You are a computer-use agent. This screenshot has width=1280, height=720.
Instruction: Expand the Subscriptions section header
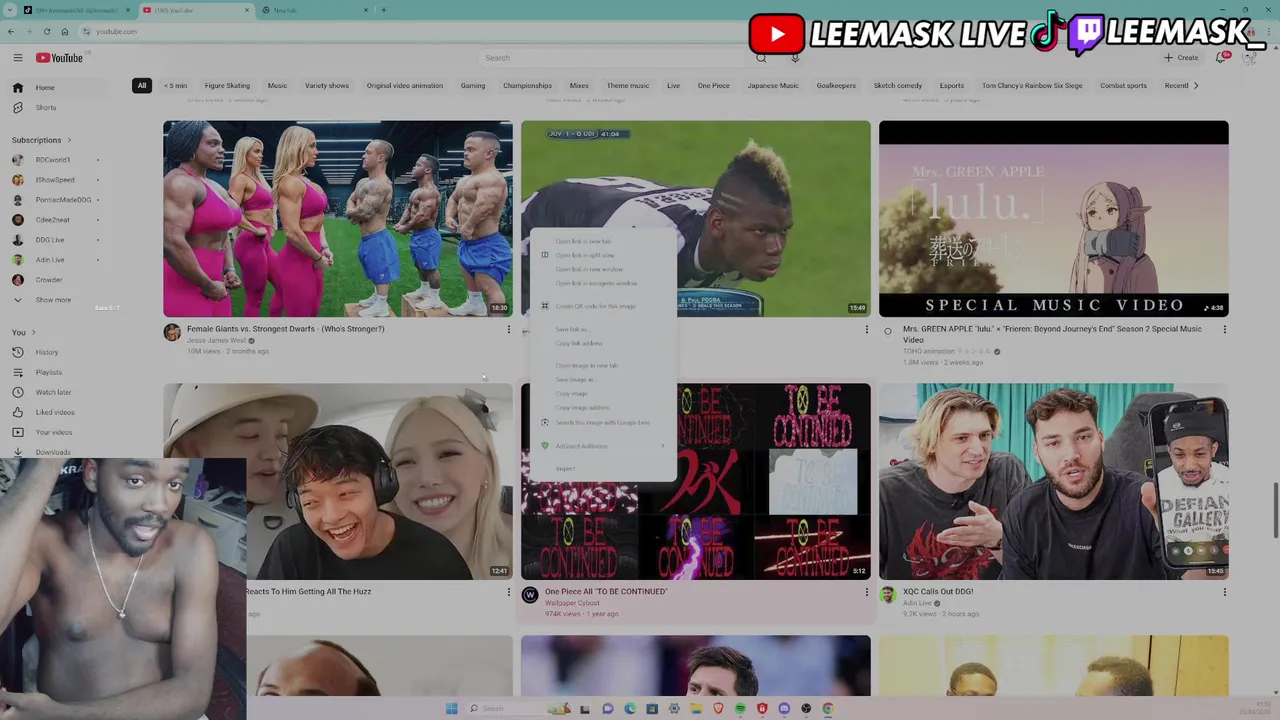point(41,140)
